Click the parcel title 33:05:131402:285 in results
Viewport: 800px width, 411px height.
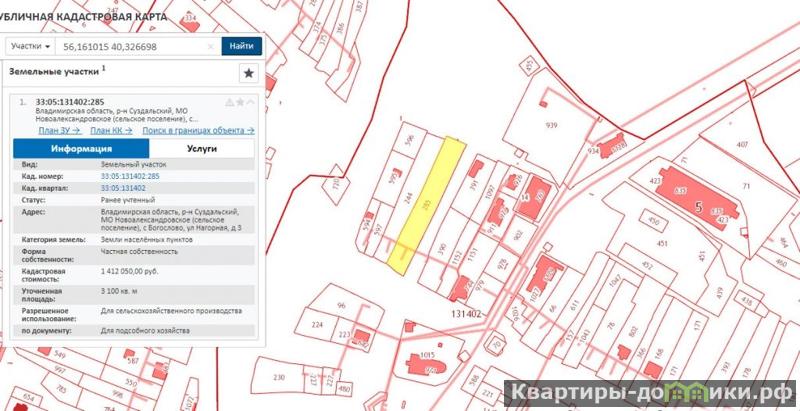(x=68, y=102)
